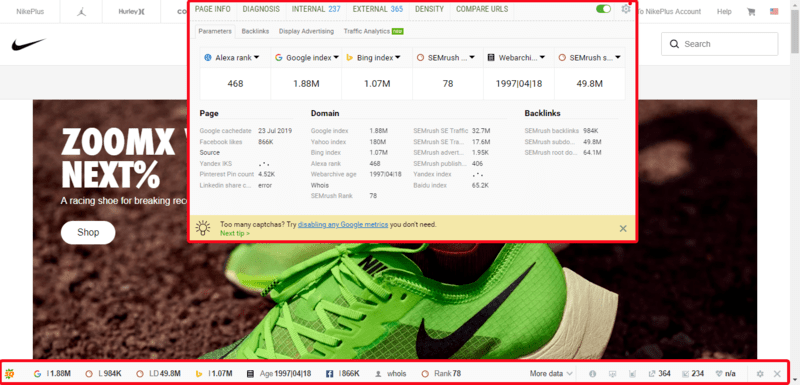
Task: Click Facebook likes 866K in the bottom bar
Action: [x=342, y=374]
